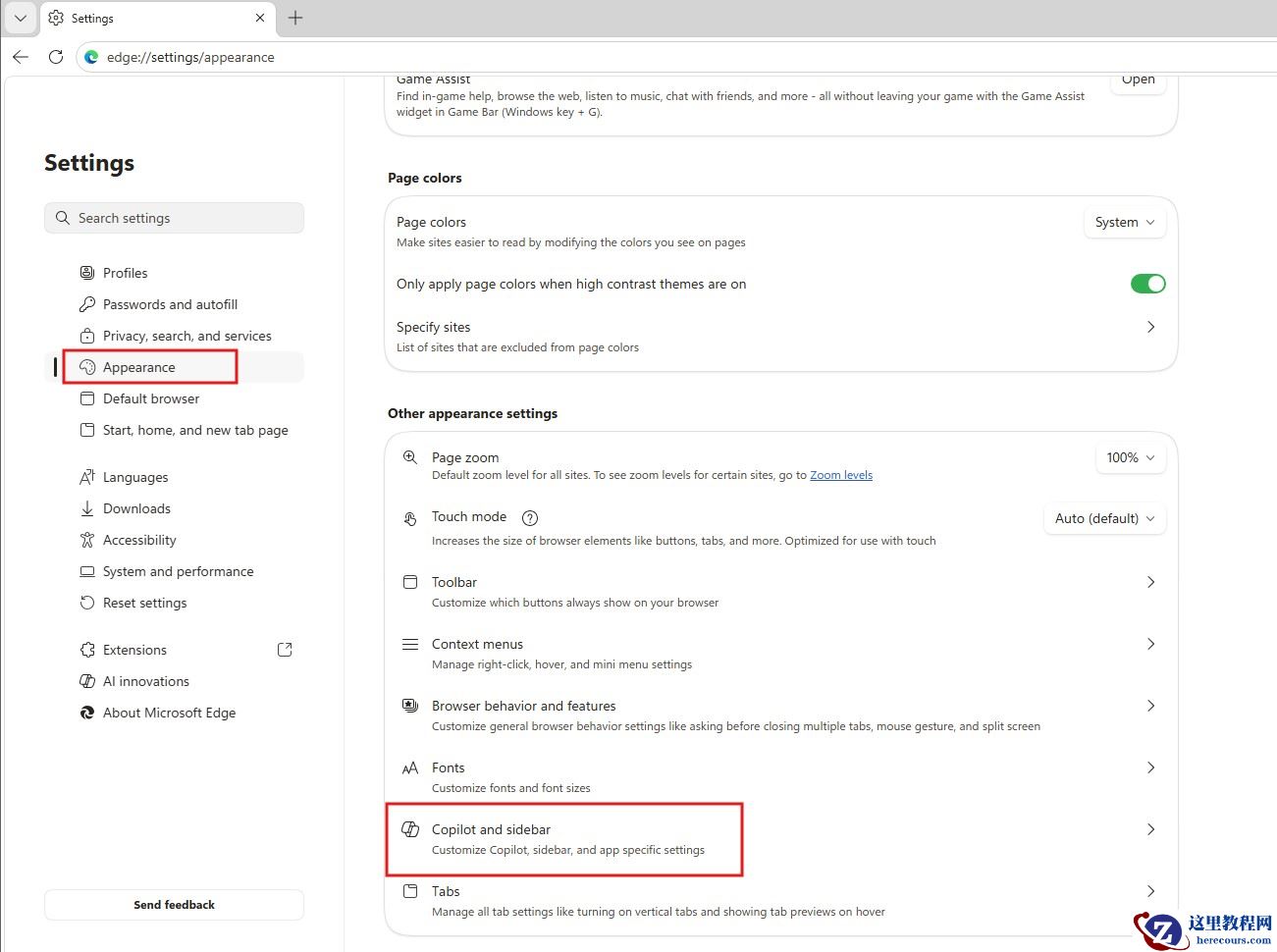The height and width of the screenshot is (952, 1277).
Task: Click the Default browser window icon
Action: click(87, 398)
